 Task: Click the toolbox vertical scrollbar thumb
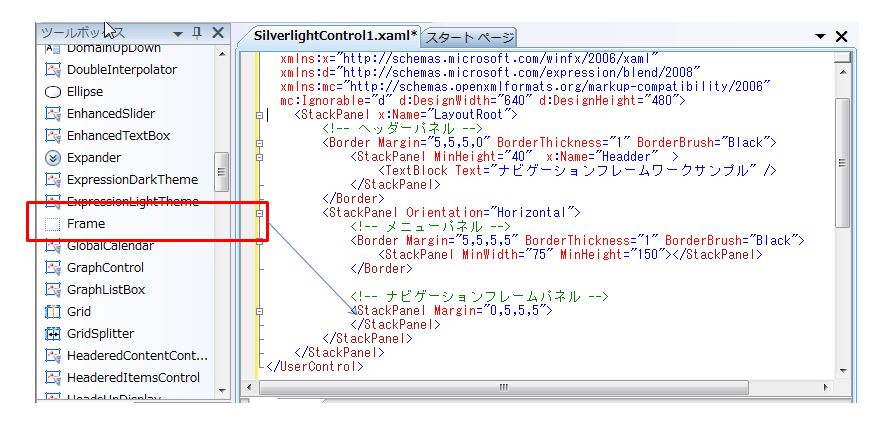[221, 172]
